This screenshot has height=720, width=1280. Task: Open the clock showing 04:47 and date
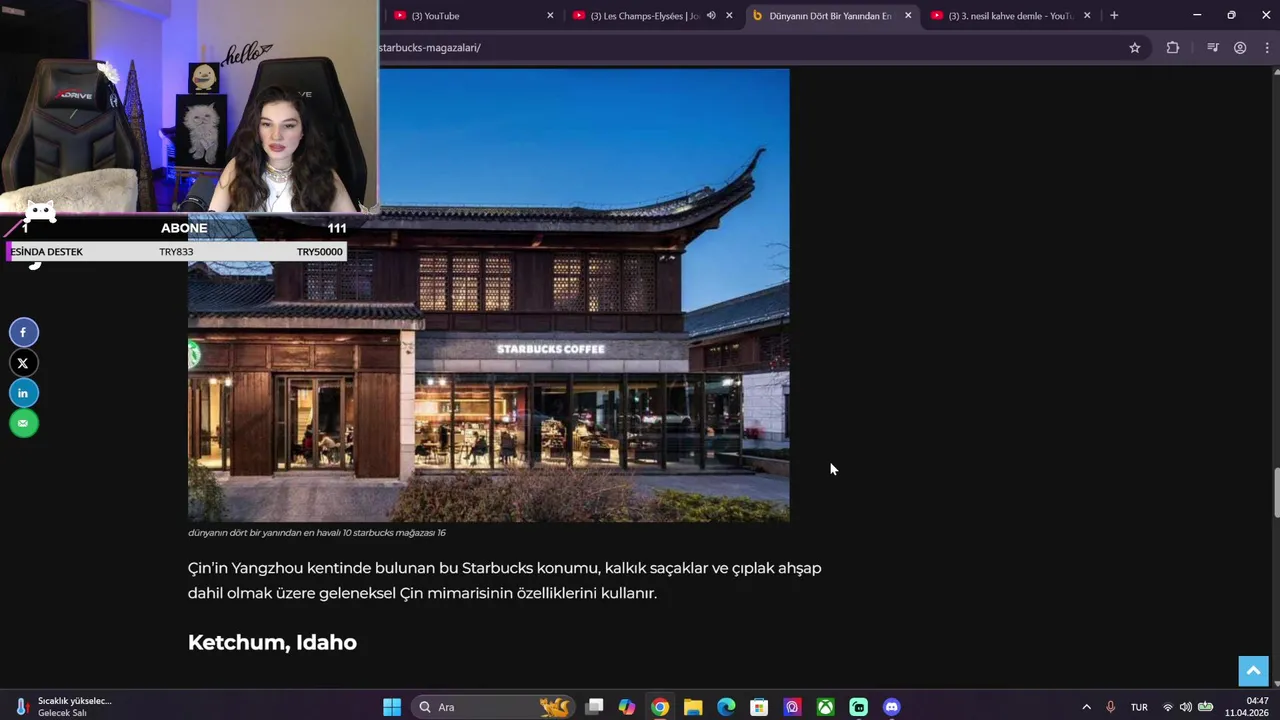1247,707
